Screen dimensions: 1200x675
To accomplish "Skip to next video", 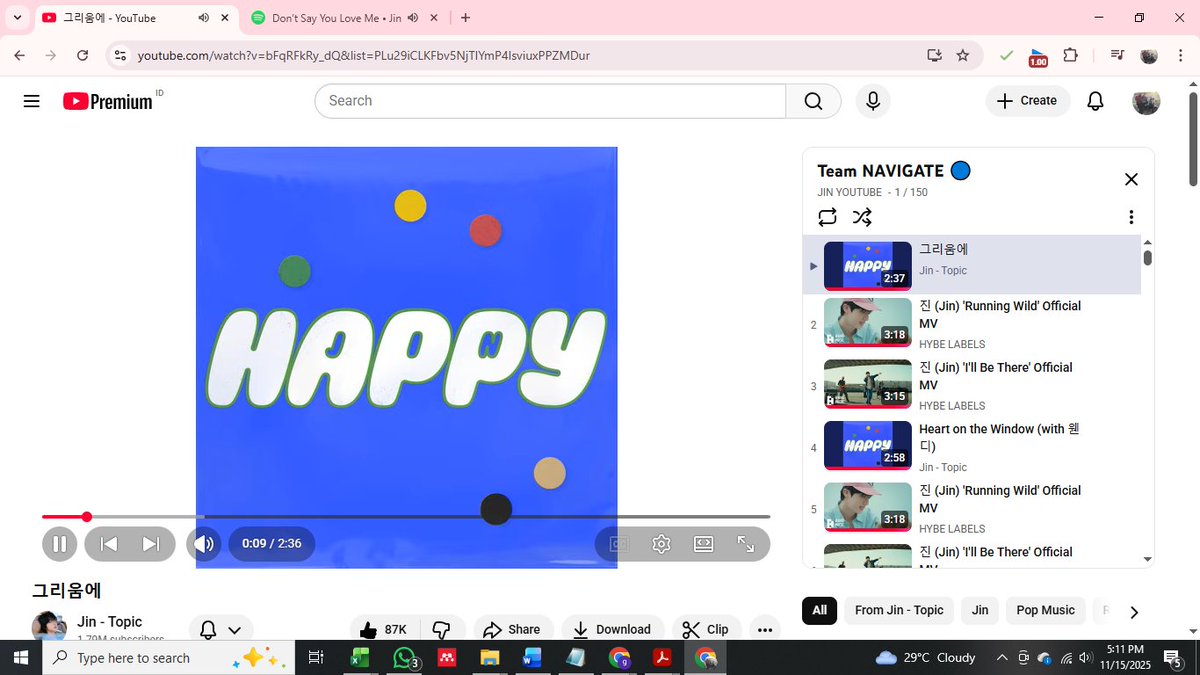I will [x=151, y=544].
